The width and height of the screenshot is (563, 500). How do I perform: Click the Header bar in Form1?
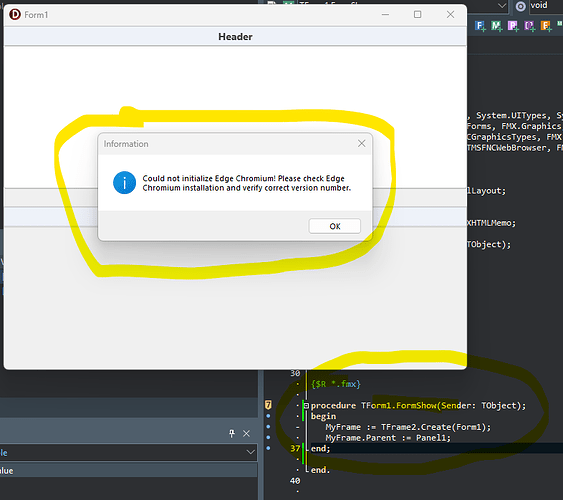[235, 37]
